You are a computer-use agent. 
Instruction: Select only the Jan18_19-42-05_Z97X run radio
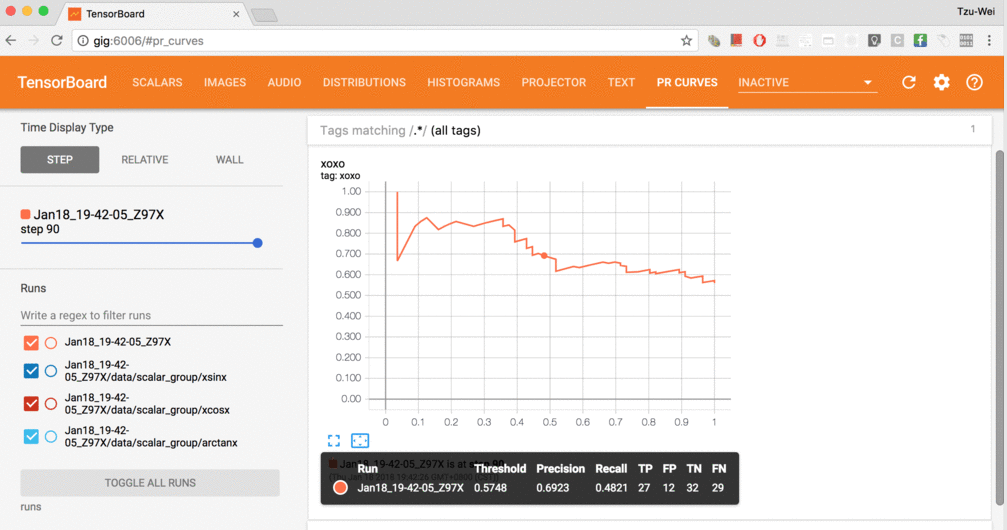51,343
